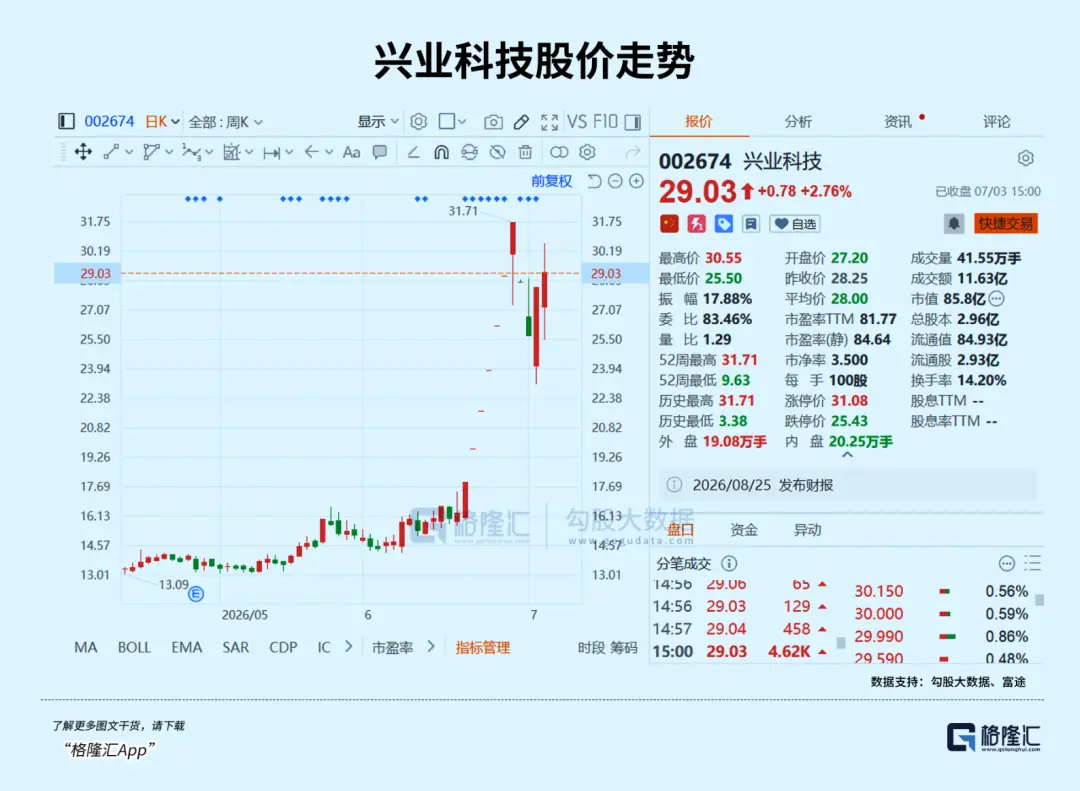Switch to the 盘口 tab

pos(680,530)
